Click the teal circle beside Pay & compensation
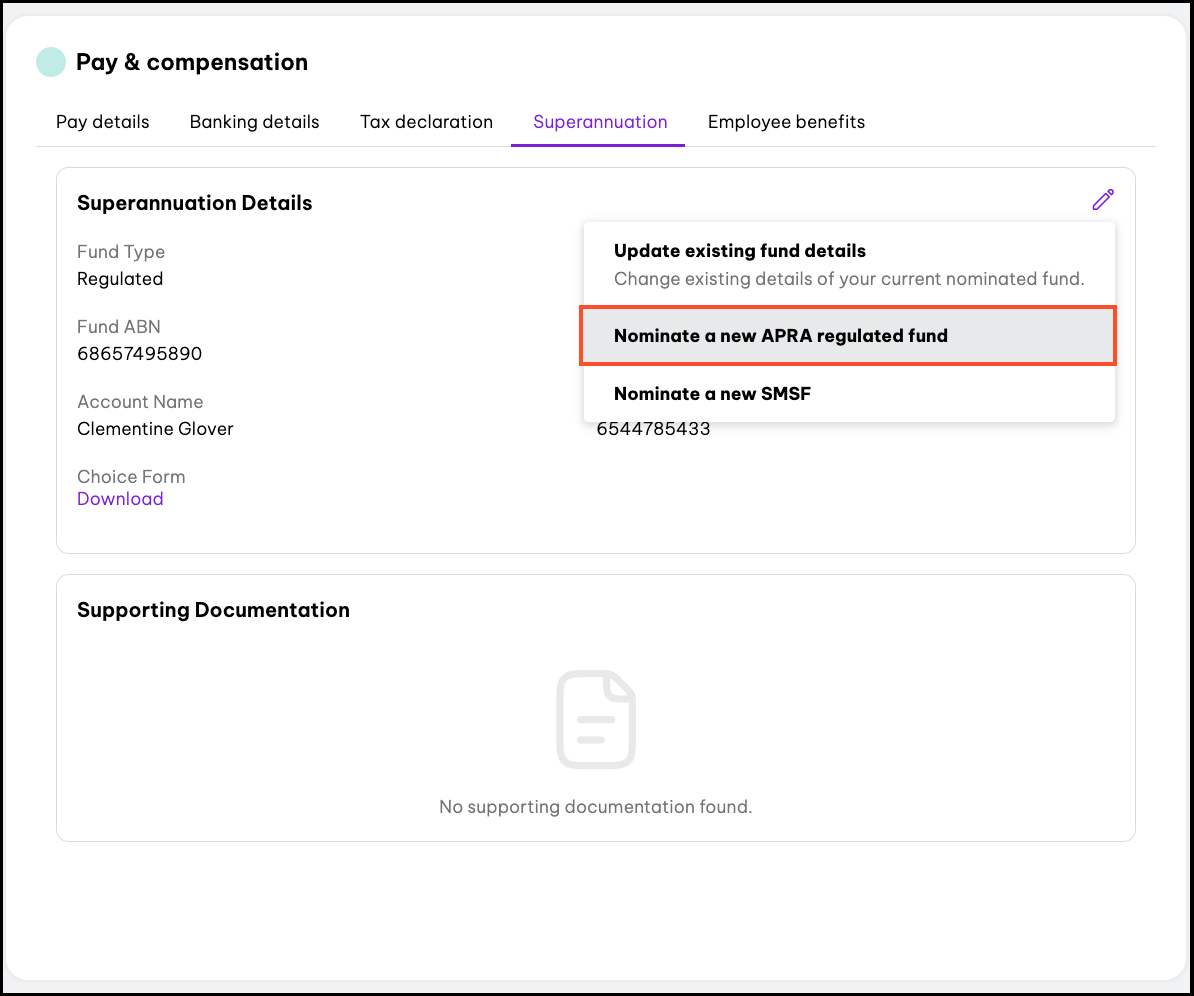 pyautogui.click(x=51, y=62)
